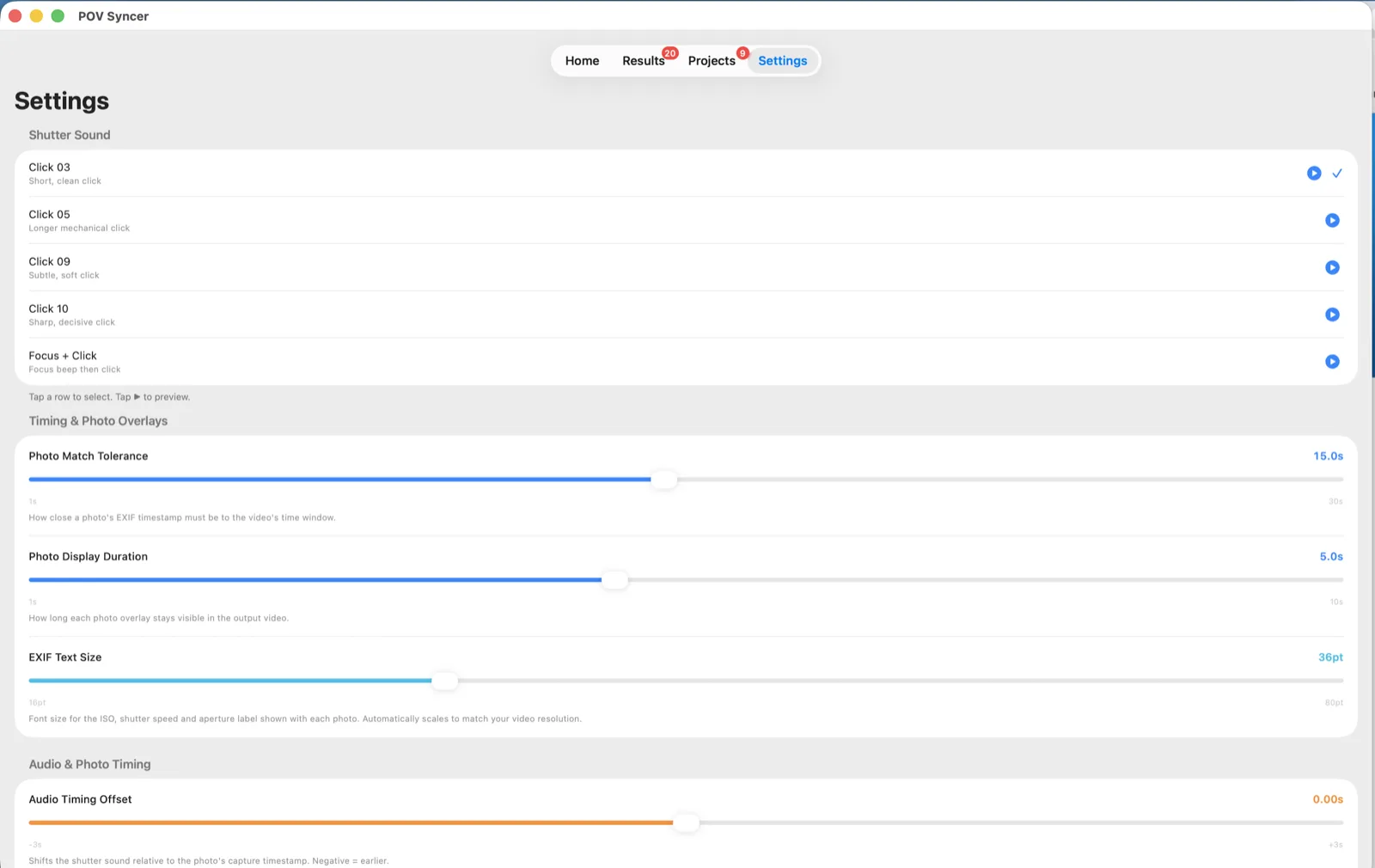Play the Click 10 sharp click preview
The image size is (1375, 868).
pyautogui.click(x=1332, y=315)
